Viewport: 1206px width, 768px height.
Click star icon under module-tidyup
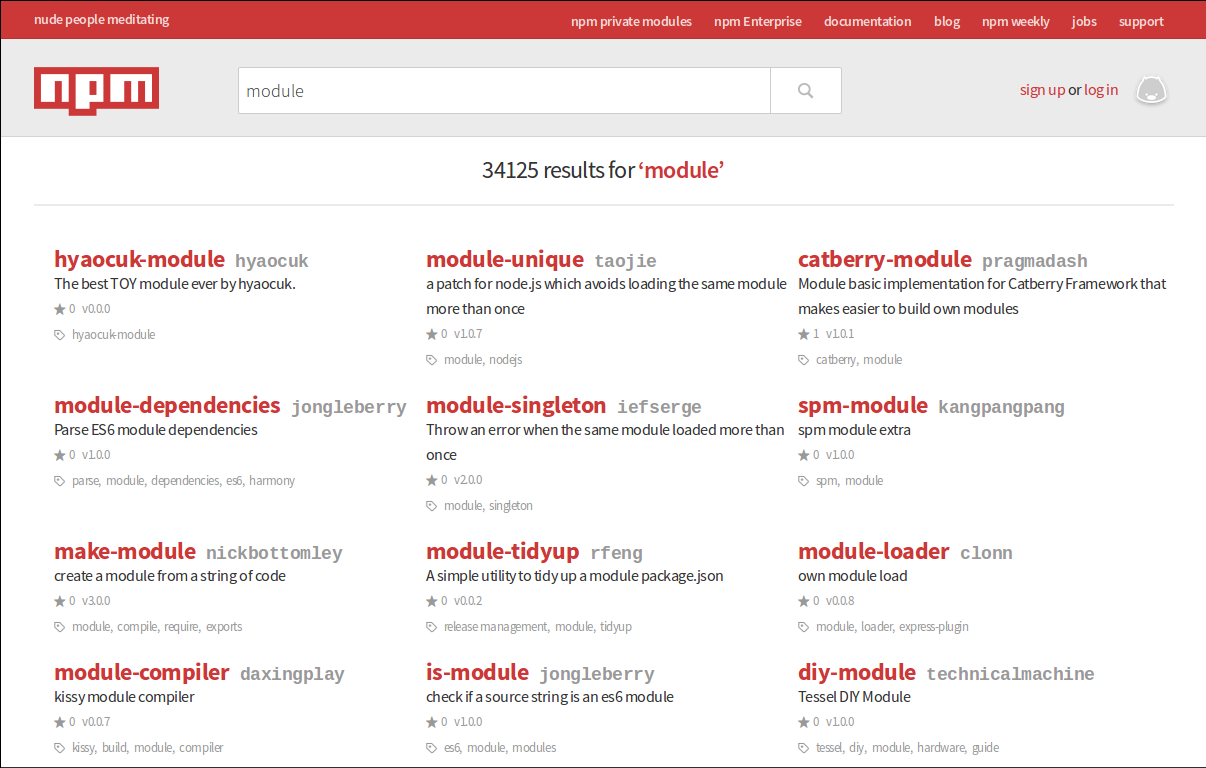pyautogui.click(x=431, y=602)
